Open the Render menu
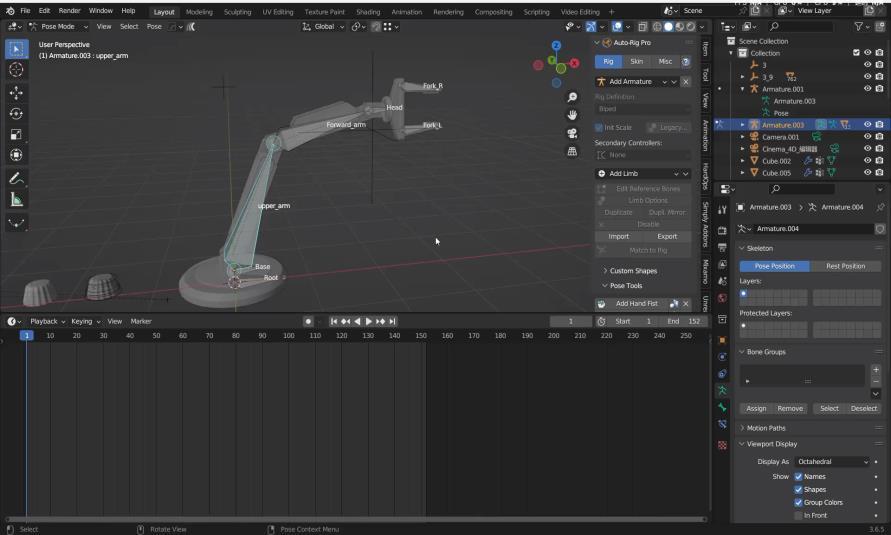Viewport: 891px width, 535px height. tap(69, 11)
